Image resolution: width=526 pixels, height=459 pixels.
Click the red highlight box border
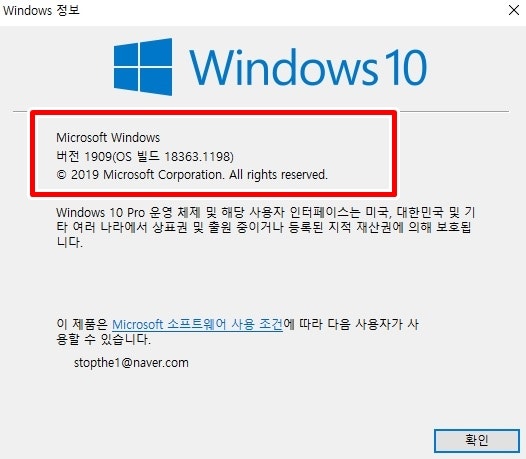214,113
